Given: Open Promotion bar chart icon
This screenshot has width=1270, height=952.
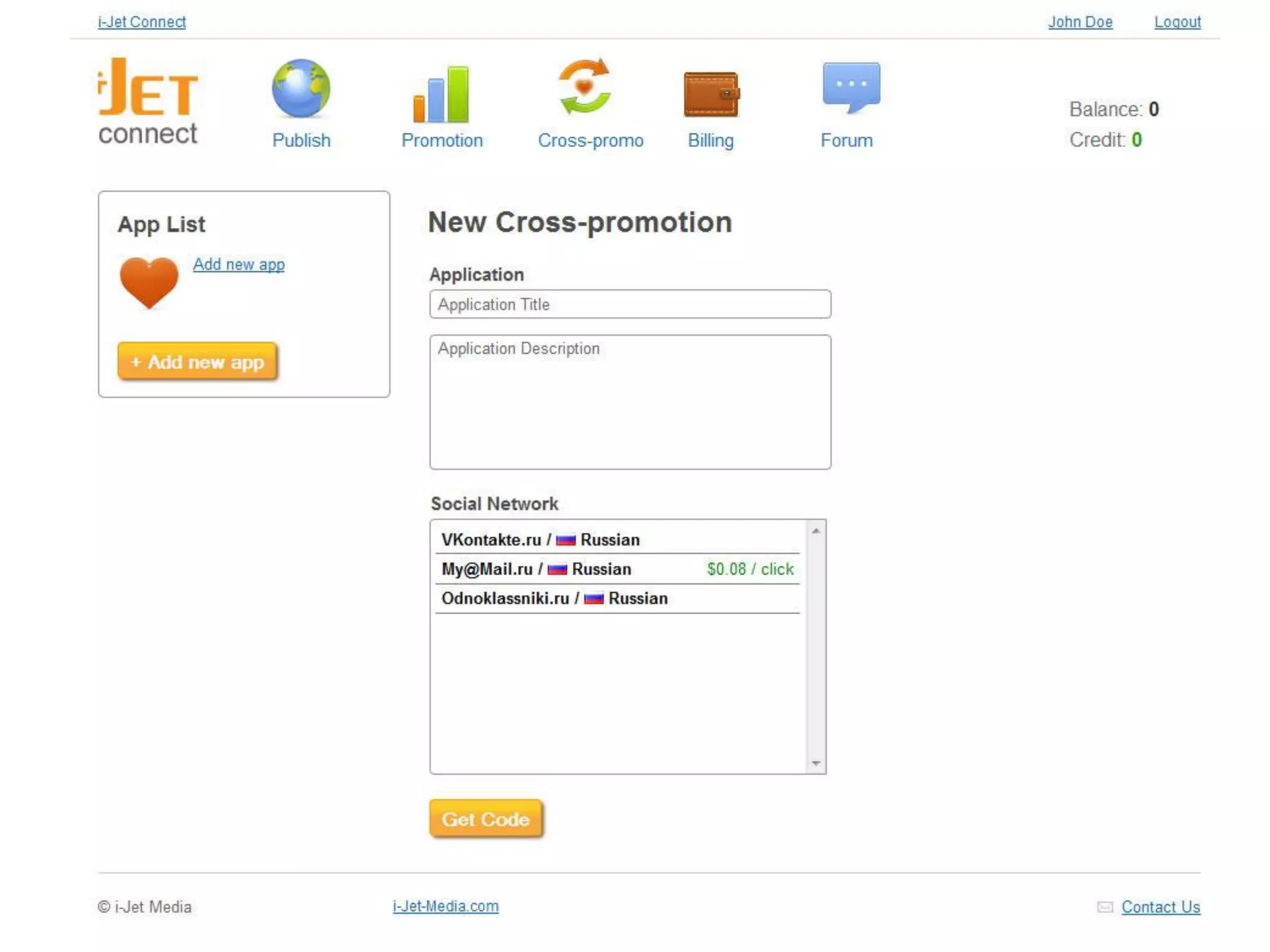Looking at the screenshot, I should click(x=442, y=94).
